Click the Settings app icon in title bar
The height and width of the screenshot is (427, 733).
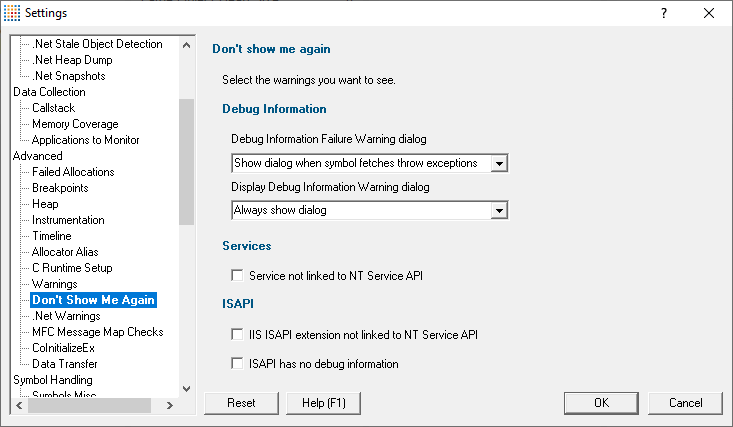point(12,13)
